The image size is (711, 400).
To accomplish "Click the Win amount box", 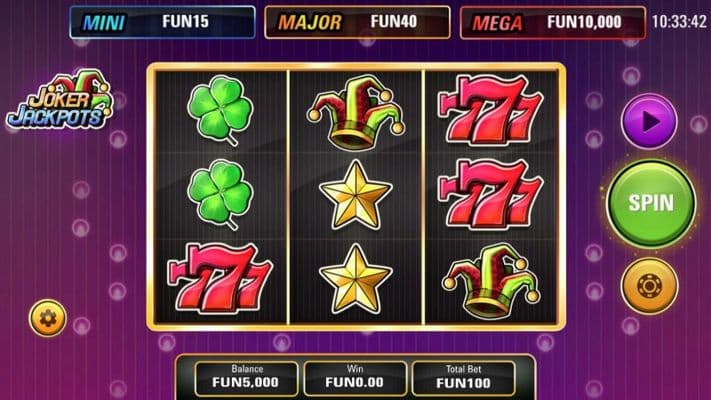I will (x=355, y=378).
